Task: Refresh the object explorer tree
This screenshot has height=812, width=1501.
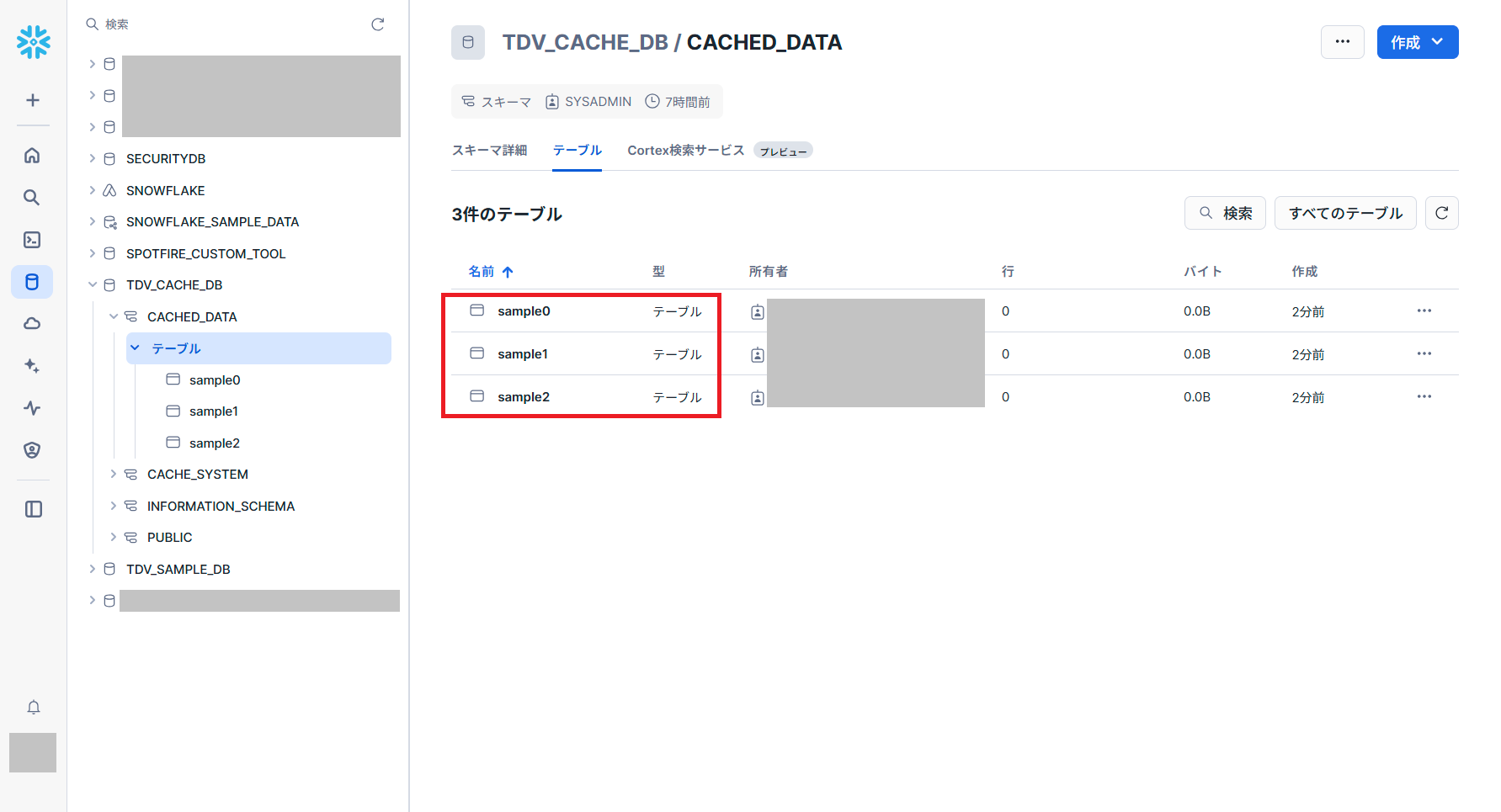Action: [x=378, y=24]
